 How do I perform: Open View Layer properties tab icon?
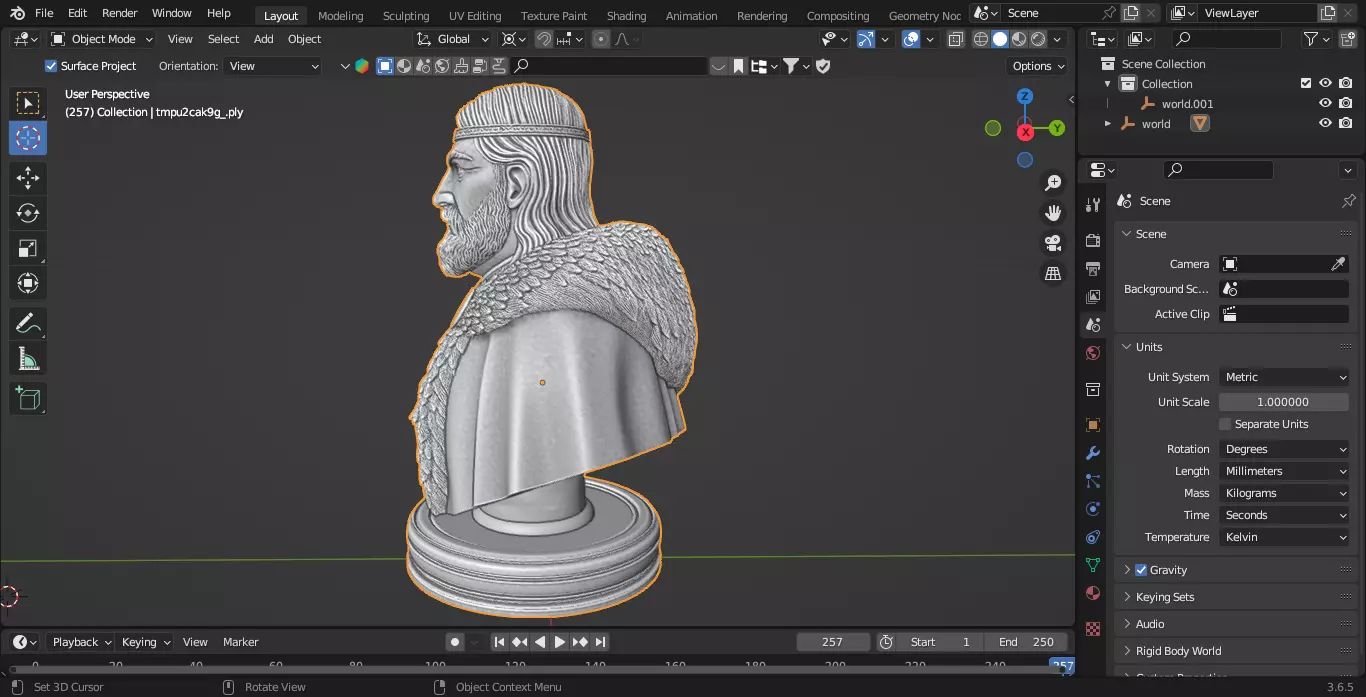1093,297
